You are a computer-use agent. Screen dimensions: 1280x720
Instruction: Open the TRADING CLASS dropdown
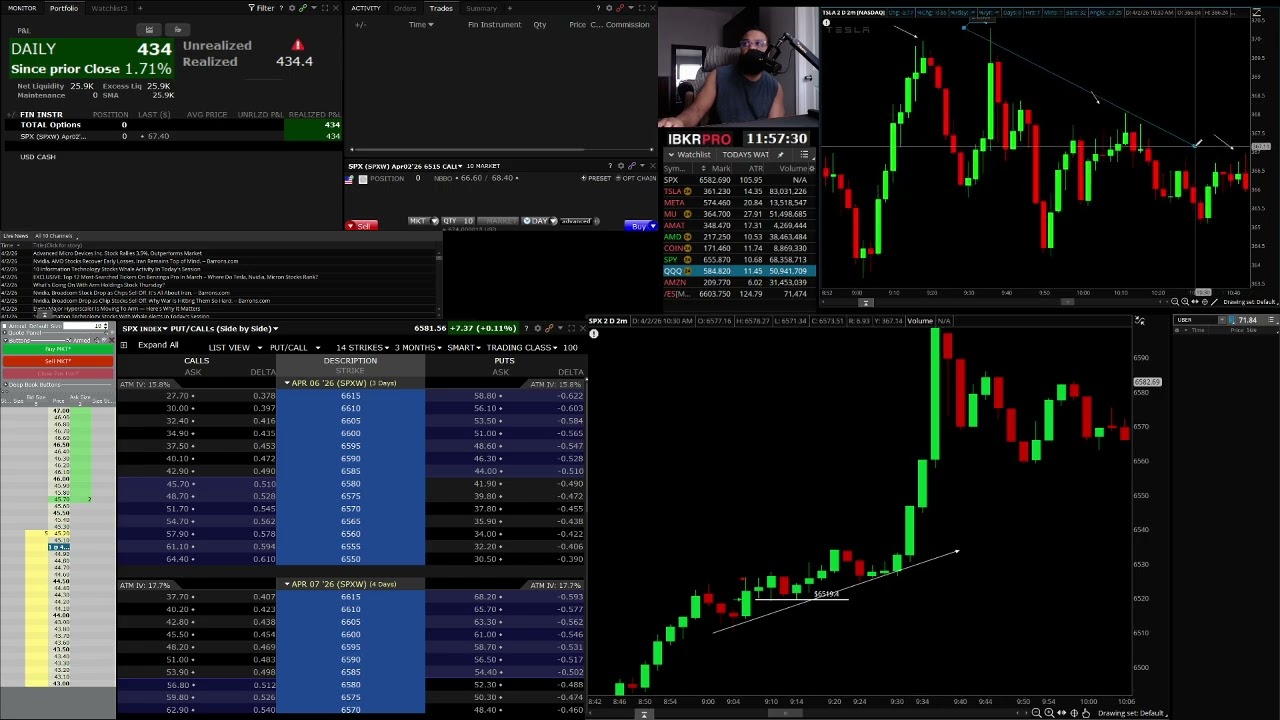pos(523,348)
